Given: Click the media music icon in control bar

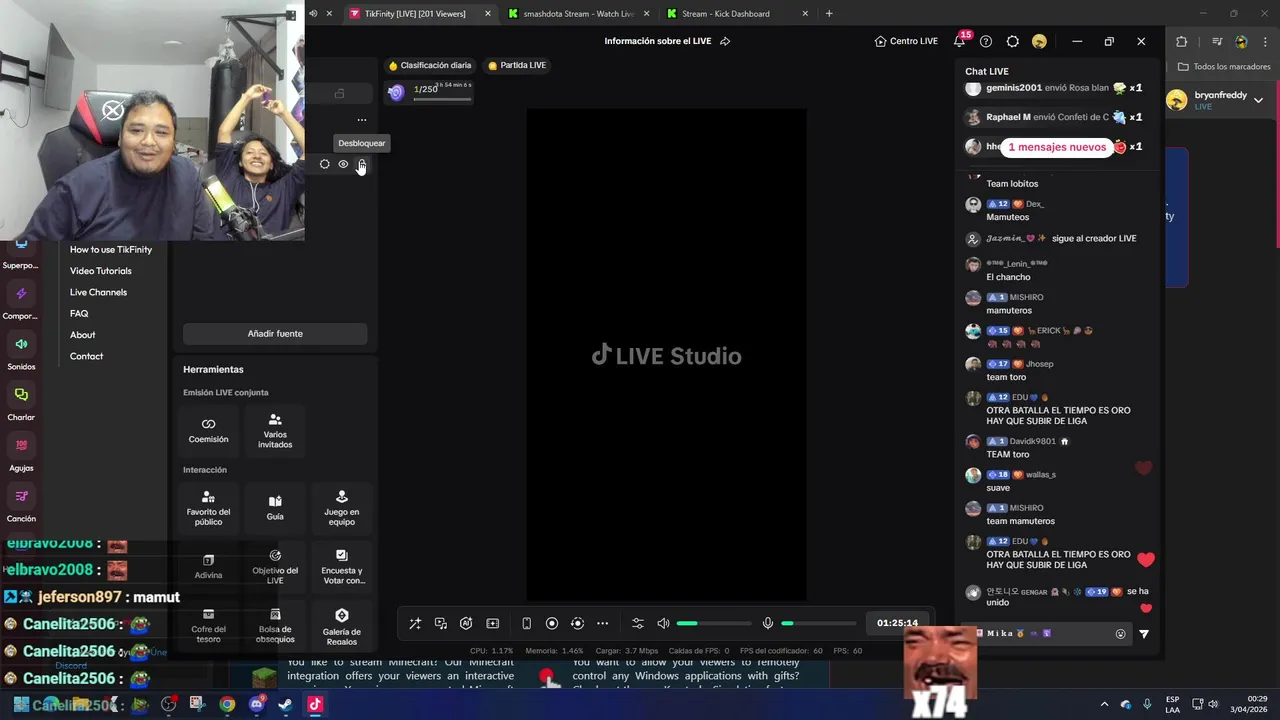Looking at the screenshot, I should [441, 623].
